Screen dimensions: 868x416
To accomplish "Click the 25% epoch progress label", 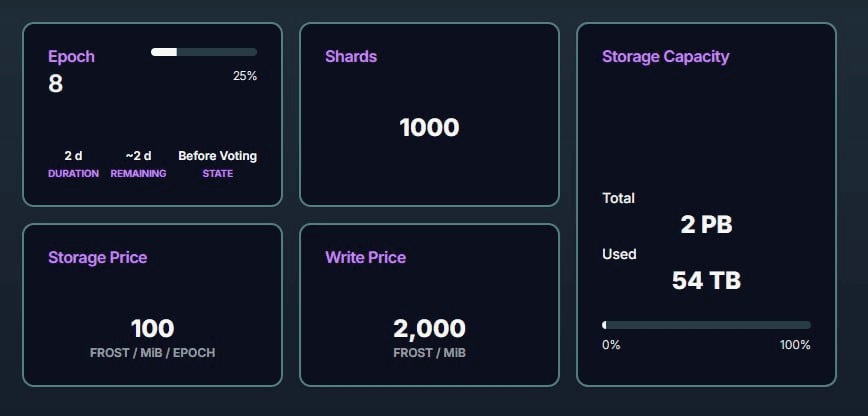I will point(245,76).
